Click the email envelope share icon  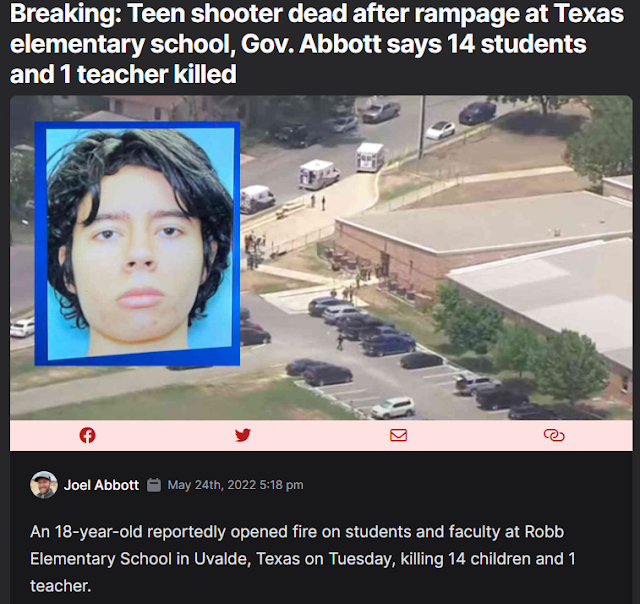(398, 435)
